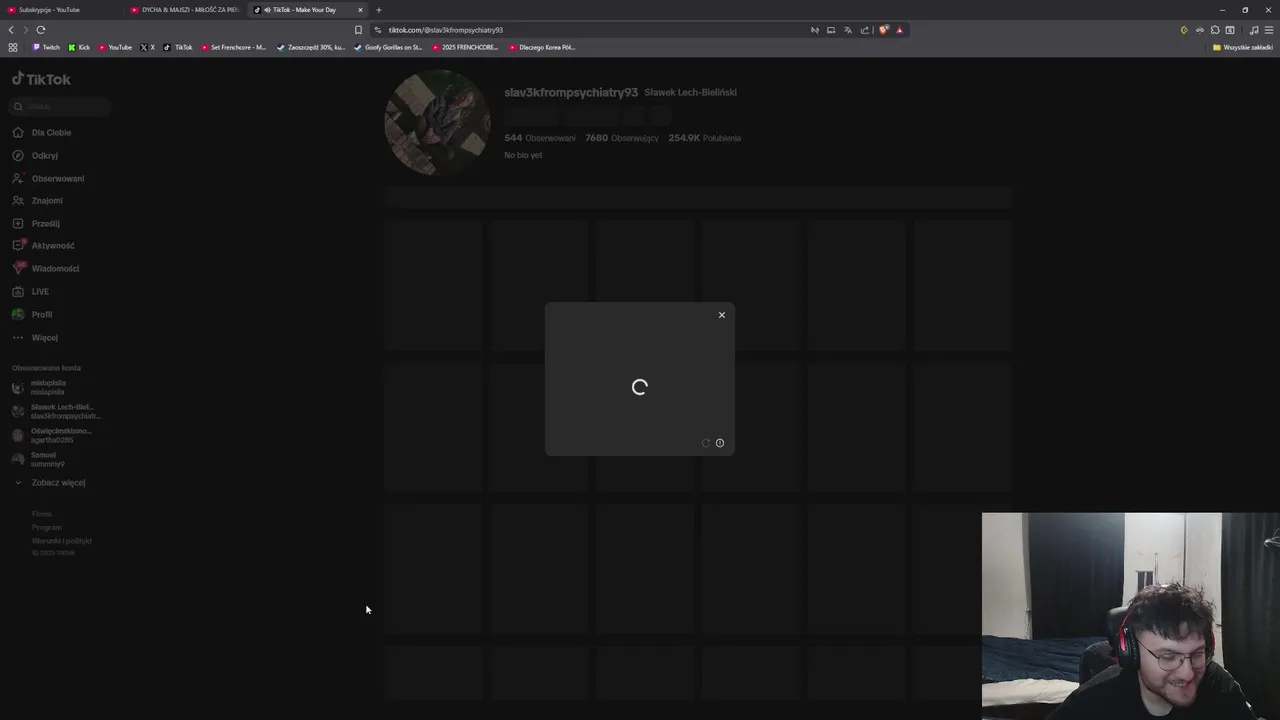Click the TikTok logo in sidebar
Viewport: 1280px width, 720px height.
41,79
